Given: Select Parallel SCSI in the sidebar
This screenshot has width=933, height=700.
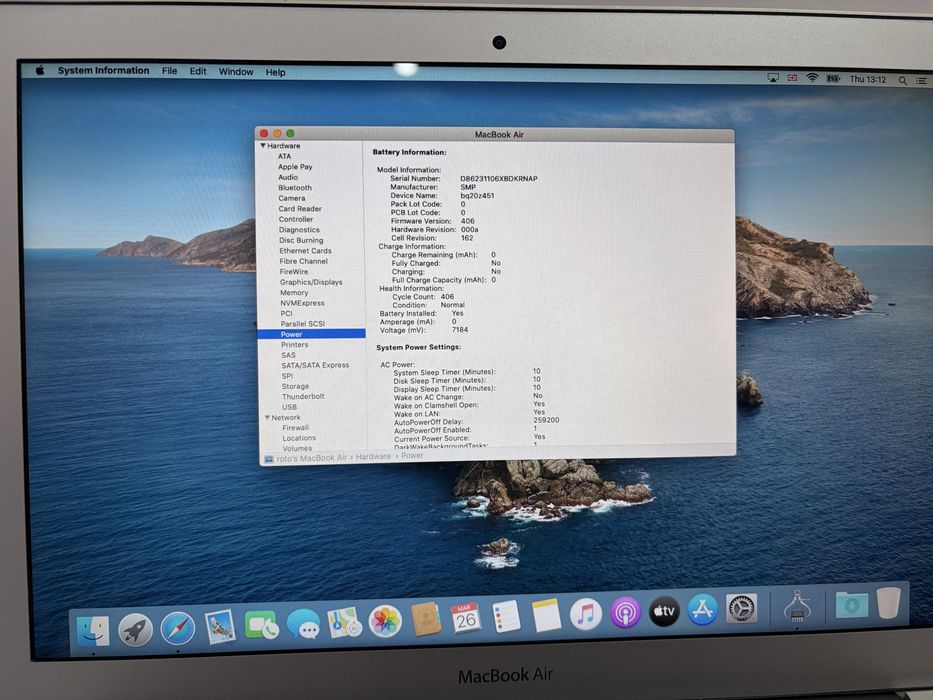Looking at the screenshot, I should coord(303,324).
